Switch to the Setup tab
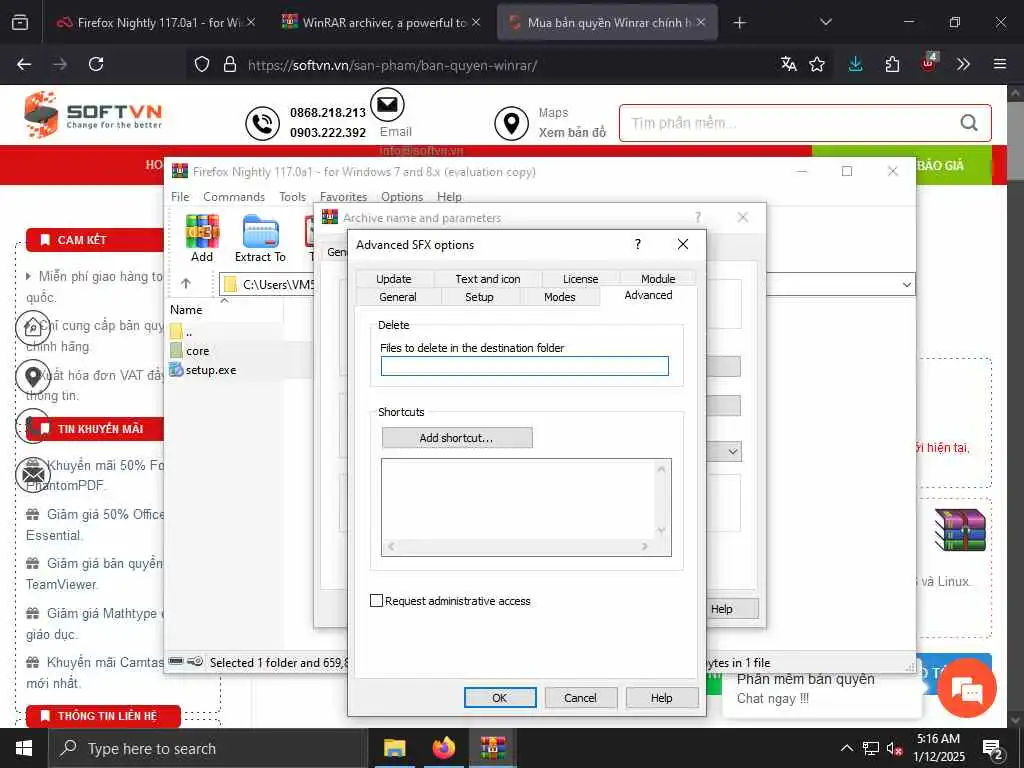The width and height of the screenshot is (1024, 768). pos(479,297)
